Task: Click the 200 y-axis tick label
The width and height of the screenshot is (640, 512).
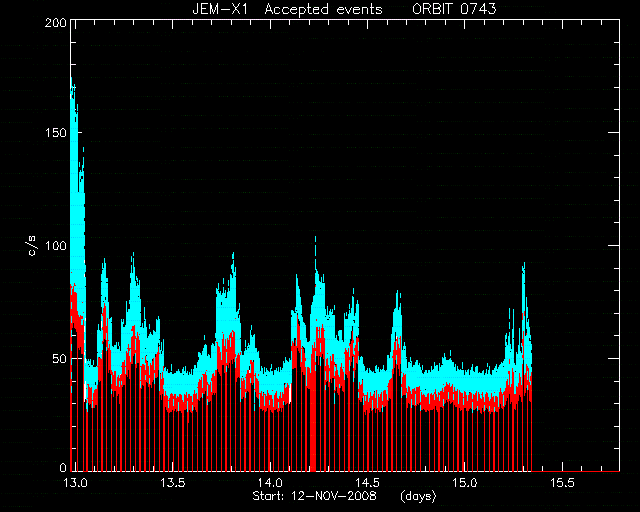Action: click(56, 23)
